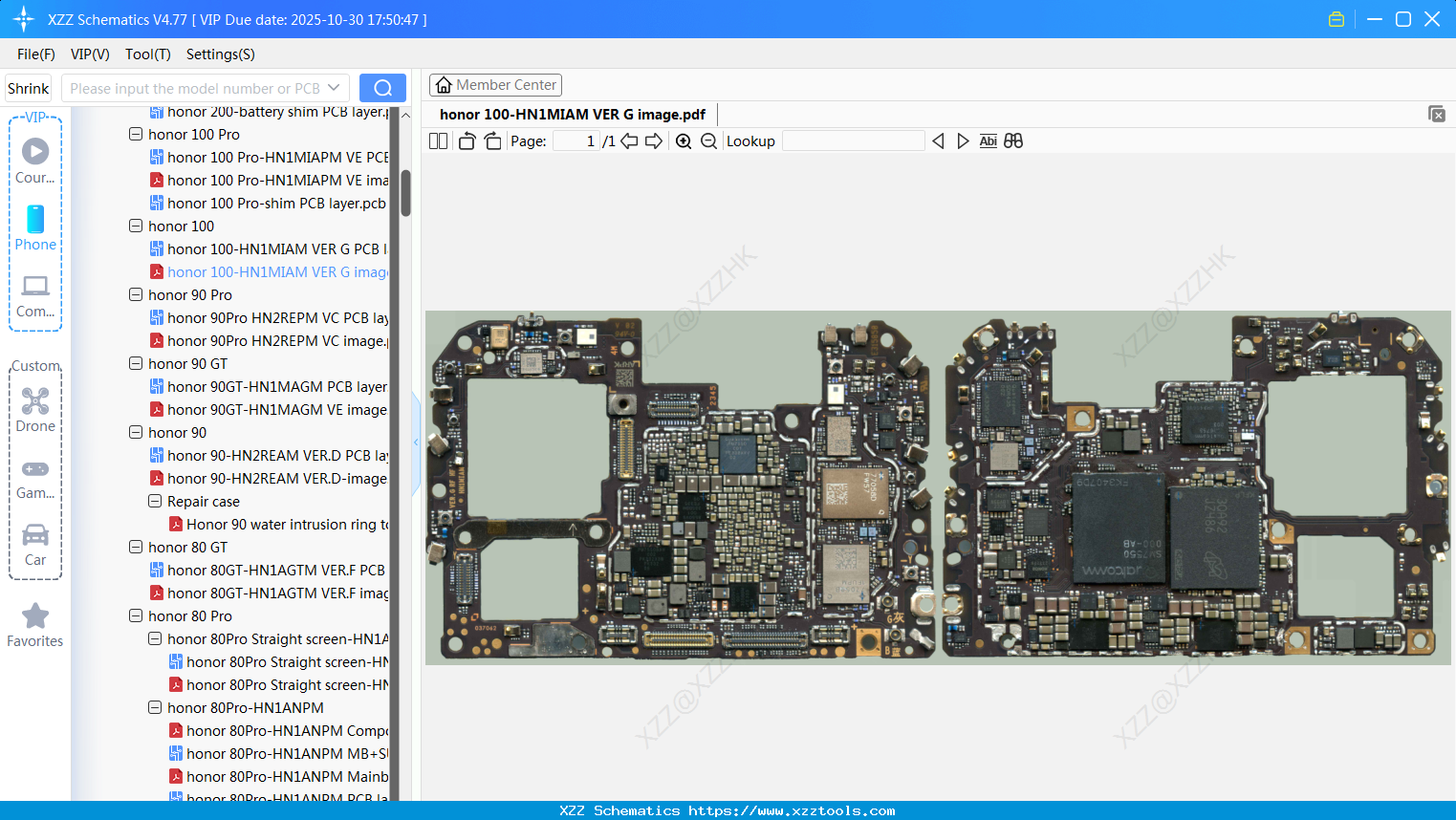Open the Settings(S) menu

click(x=221, y=54)
